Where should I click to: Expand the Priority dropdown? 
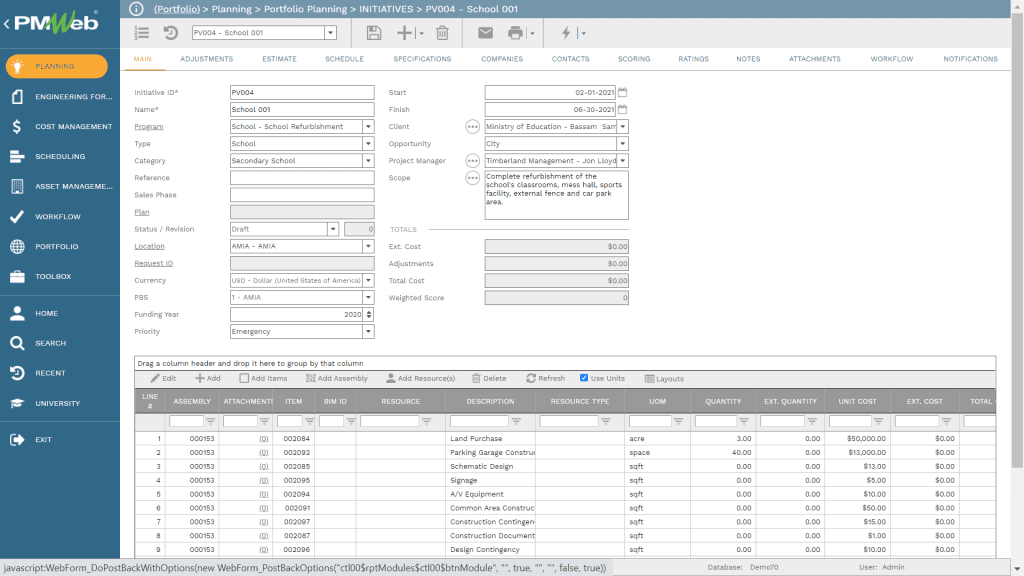[368, 332]
